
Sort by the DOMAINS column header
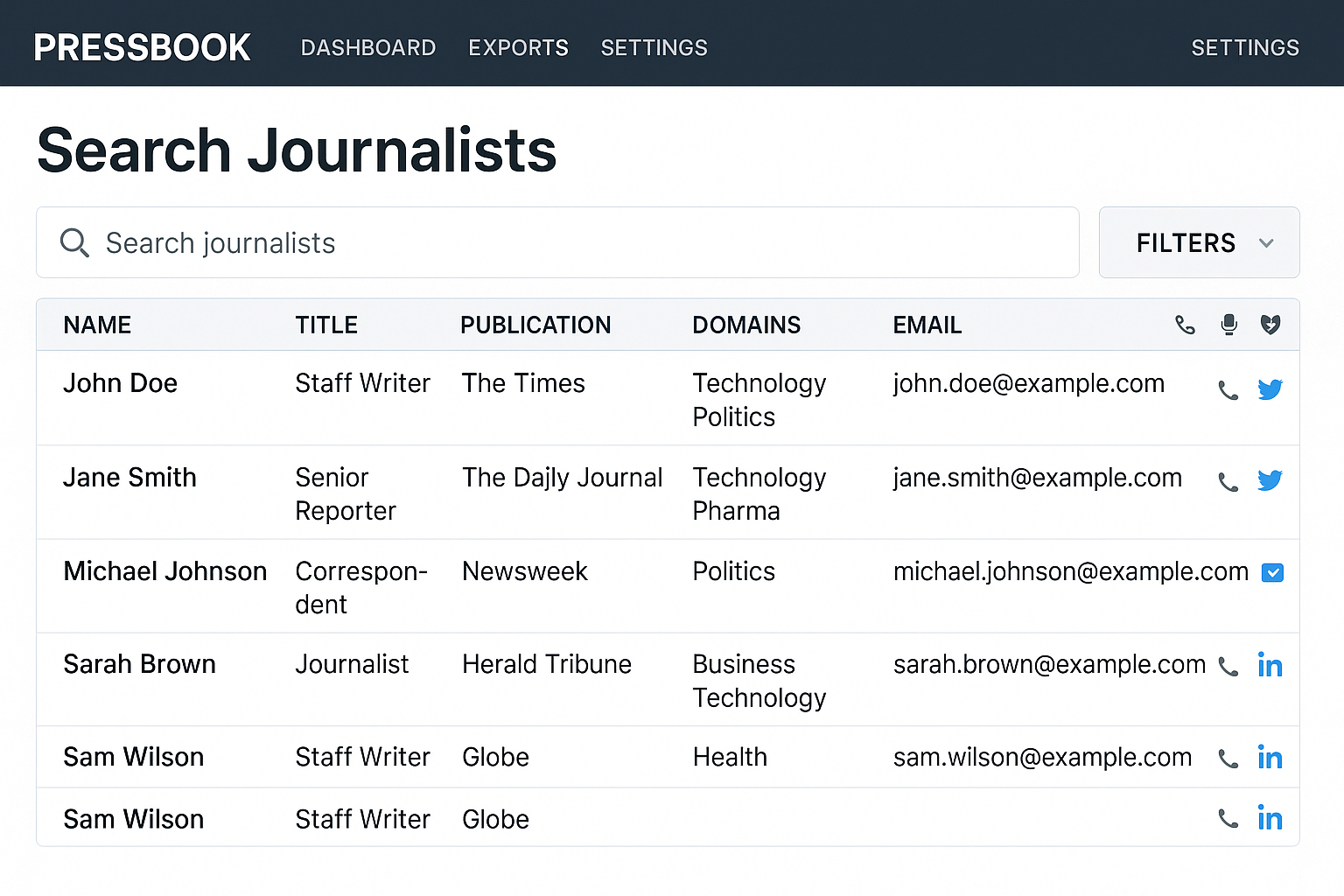point(746,325)
